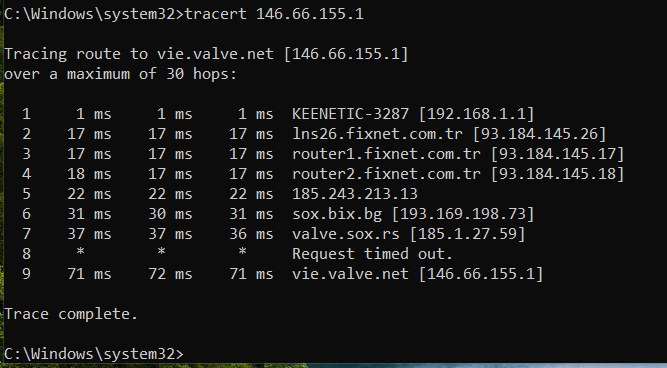Click the IP 93.184.145.26 in brackets
The height and width of the screenshot is (368, 667).
coord(539,134)
